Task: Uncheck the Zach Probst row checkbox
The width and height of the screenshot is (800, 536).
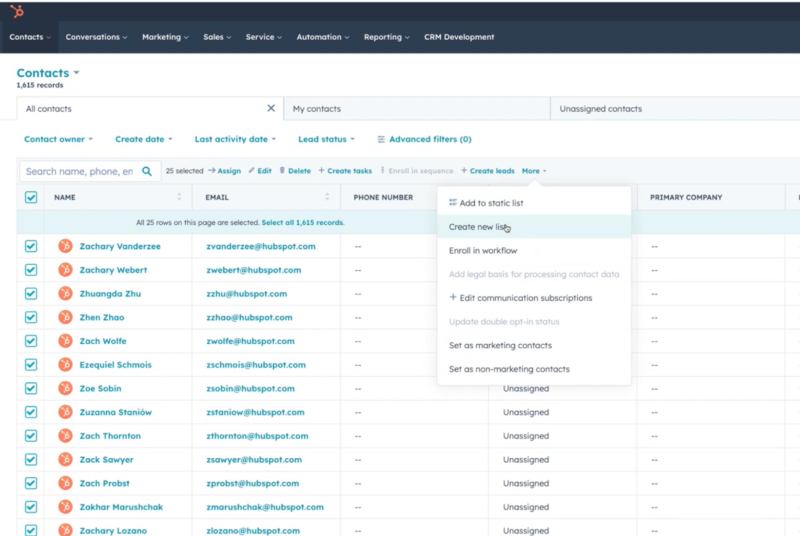Action: (31, 483)
